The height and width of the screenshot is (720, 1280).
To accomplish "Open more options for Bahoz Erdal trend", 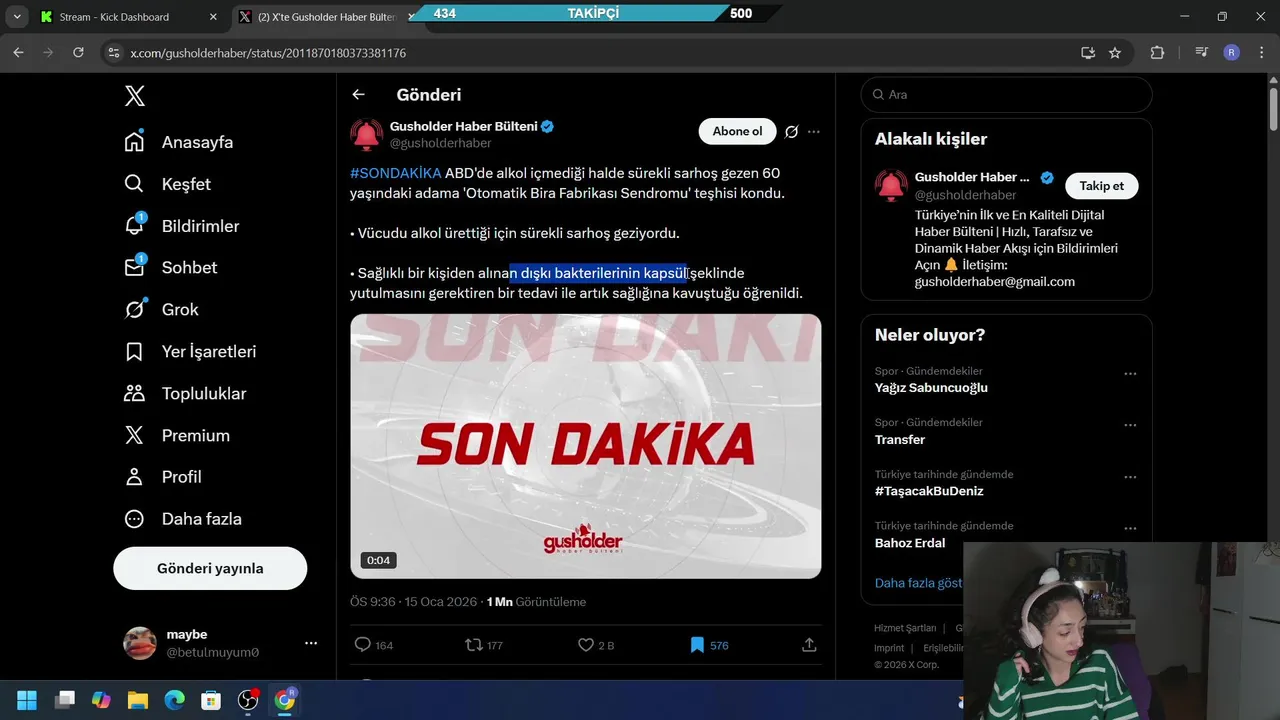I will click(1130, 528).
